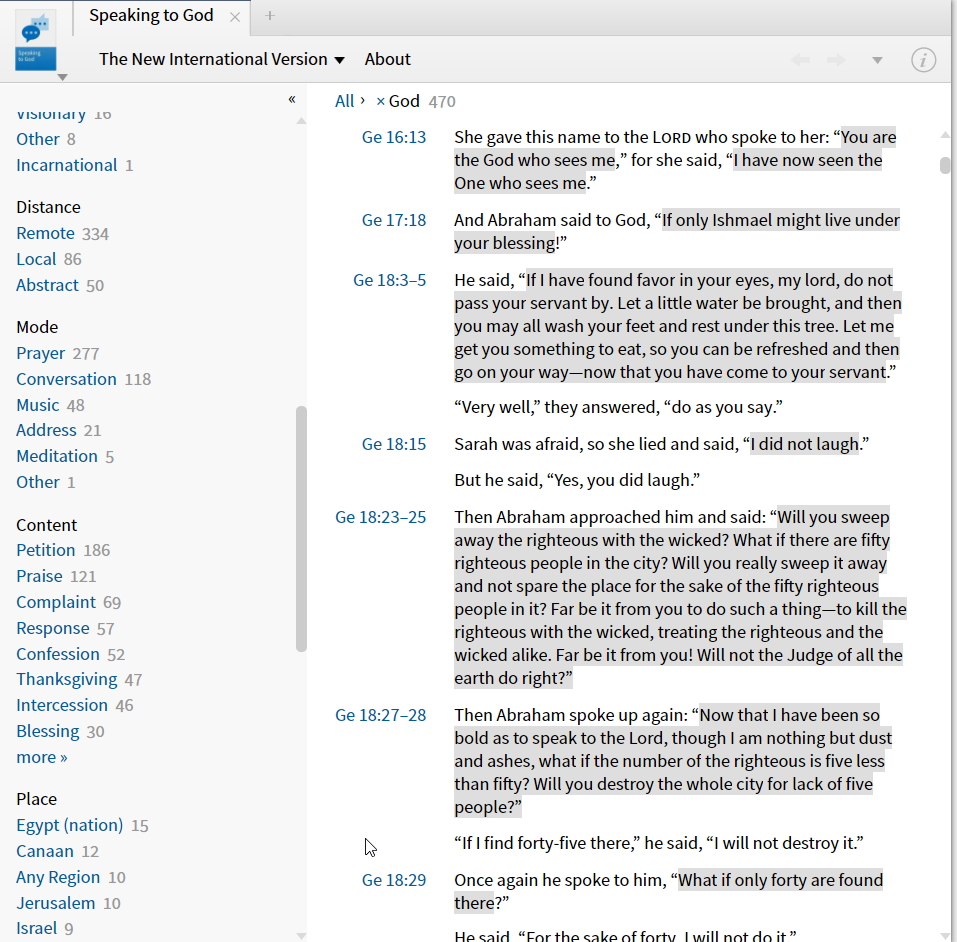
Task: Open reference Ge 18:29
Action: pos(394,880)
